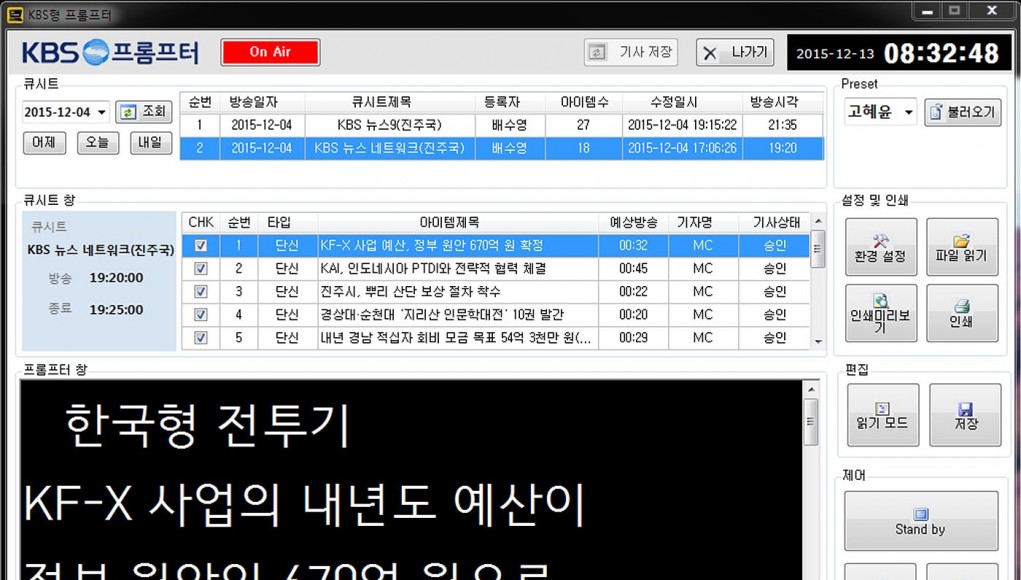
Task: Click 불러오기 preset load button
Action: (962, 112)
